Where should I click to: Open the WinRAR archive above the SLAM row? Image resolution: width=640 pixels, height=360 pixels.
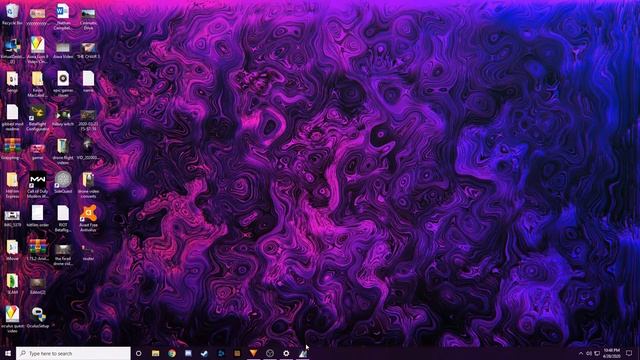(38, 250)
